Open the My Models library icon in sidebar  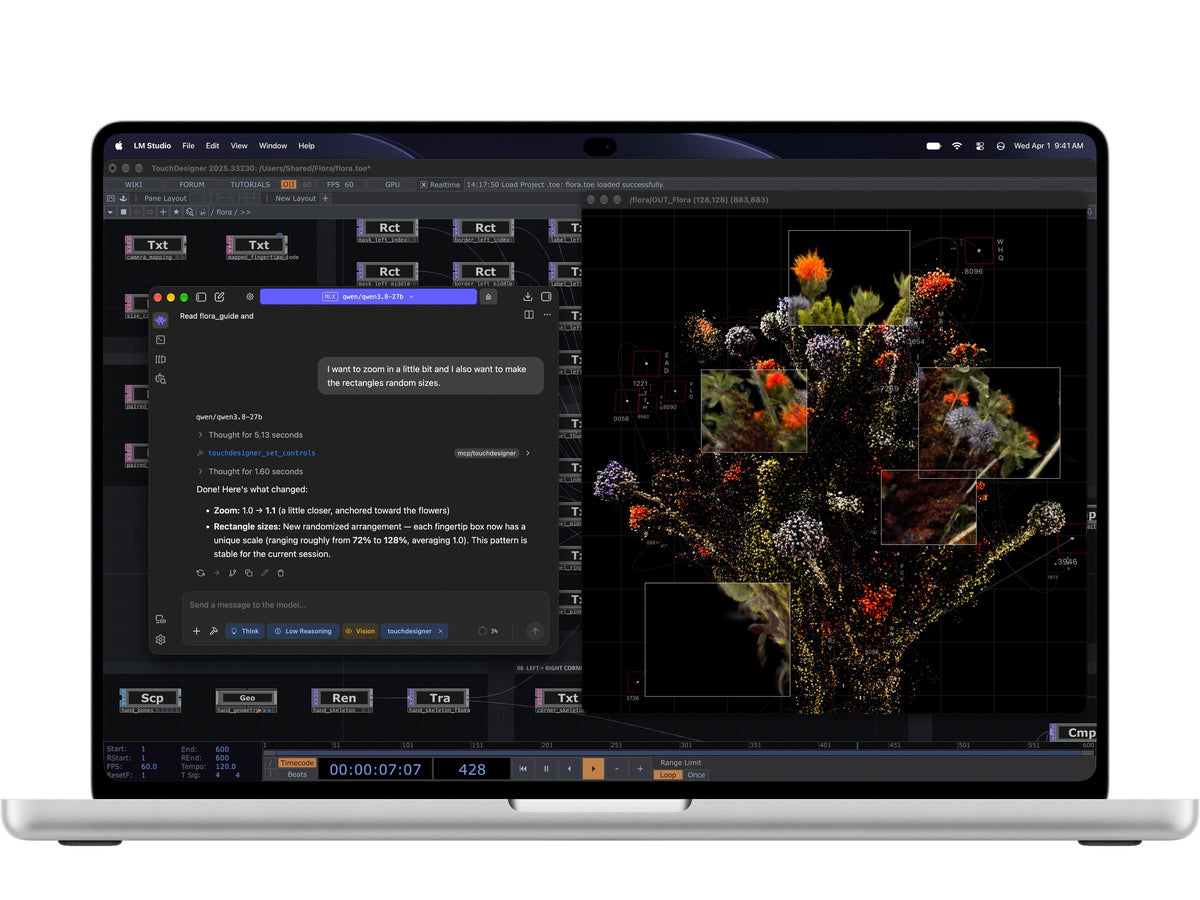(x=161, y=359)
